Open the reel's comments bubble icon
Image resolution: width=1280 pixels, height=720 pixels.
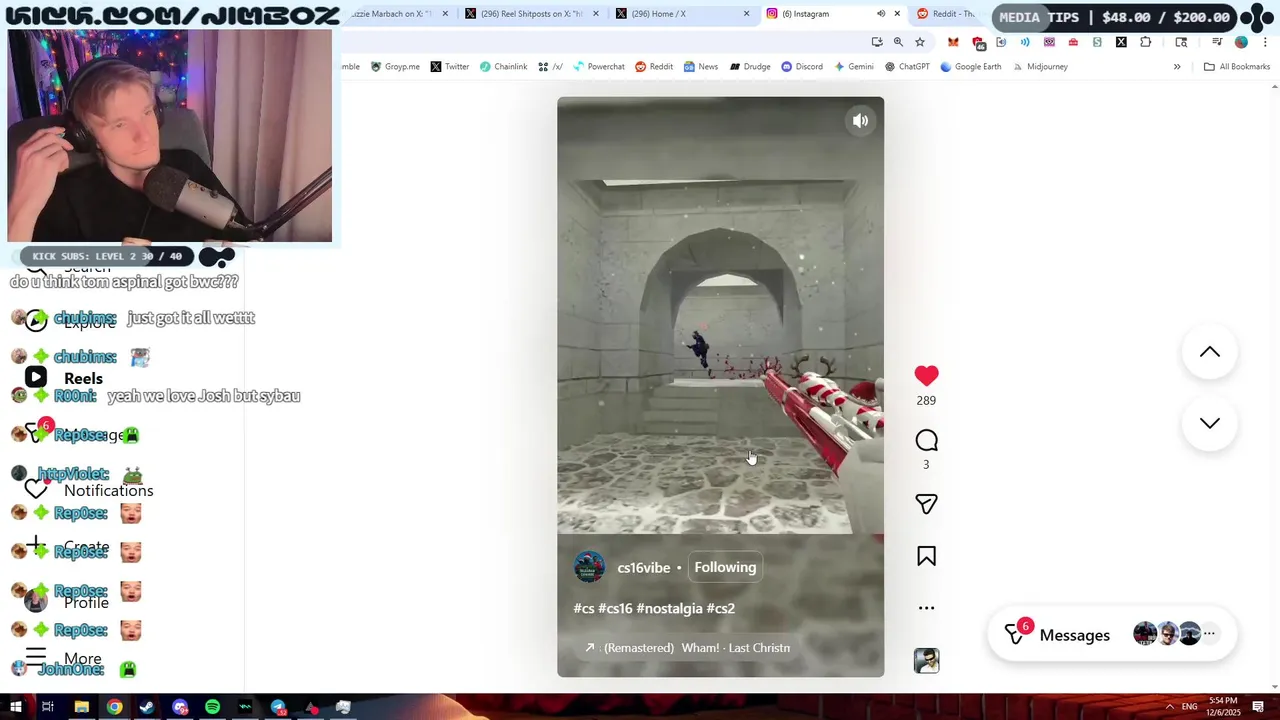[x=926, y=441]
